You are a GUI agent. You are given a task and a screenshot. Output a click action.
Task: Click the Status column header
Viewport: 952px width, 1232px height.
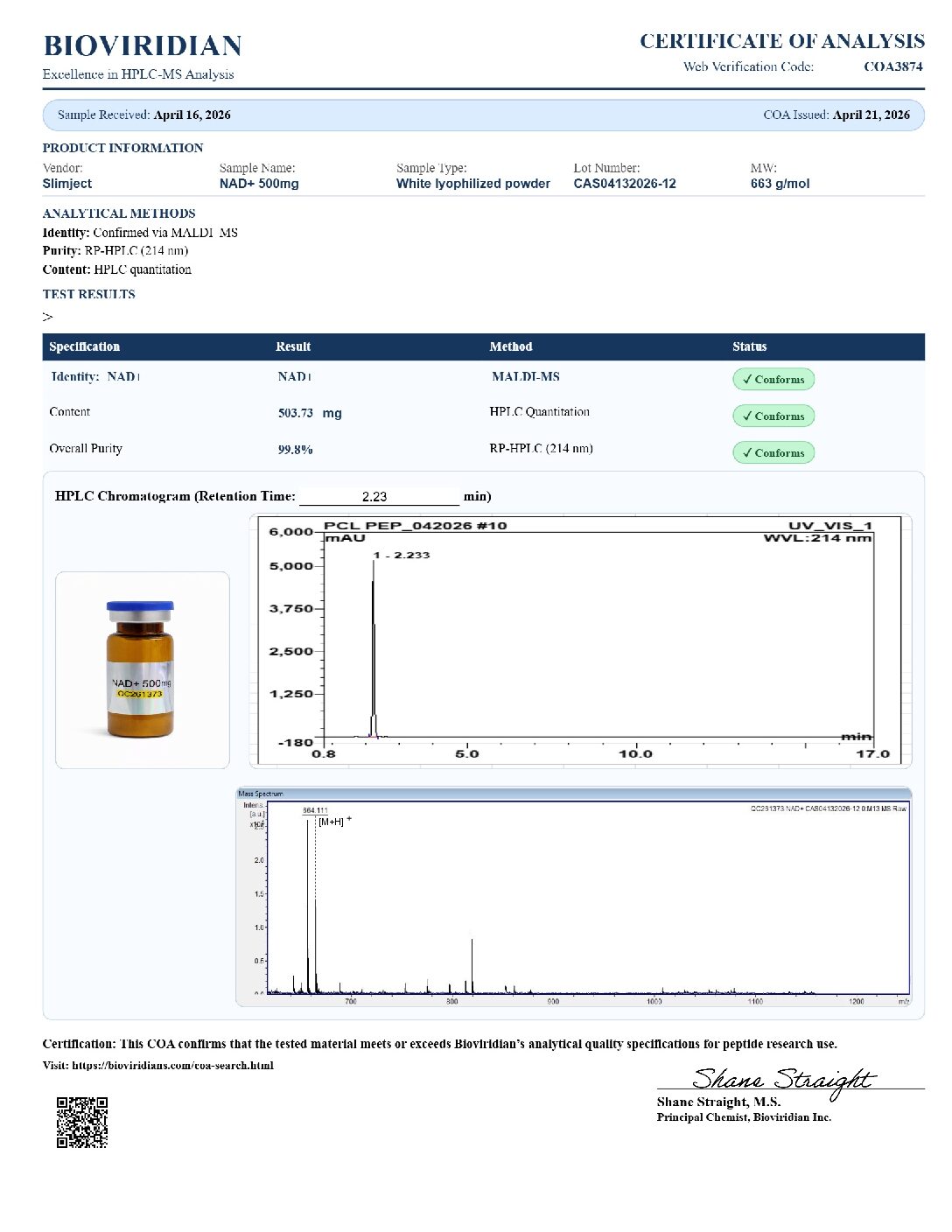tap(749, 346)
